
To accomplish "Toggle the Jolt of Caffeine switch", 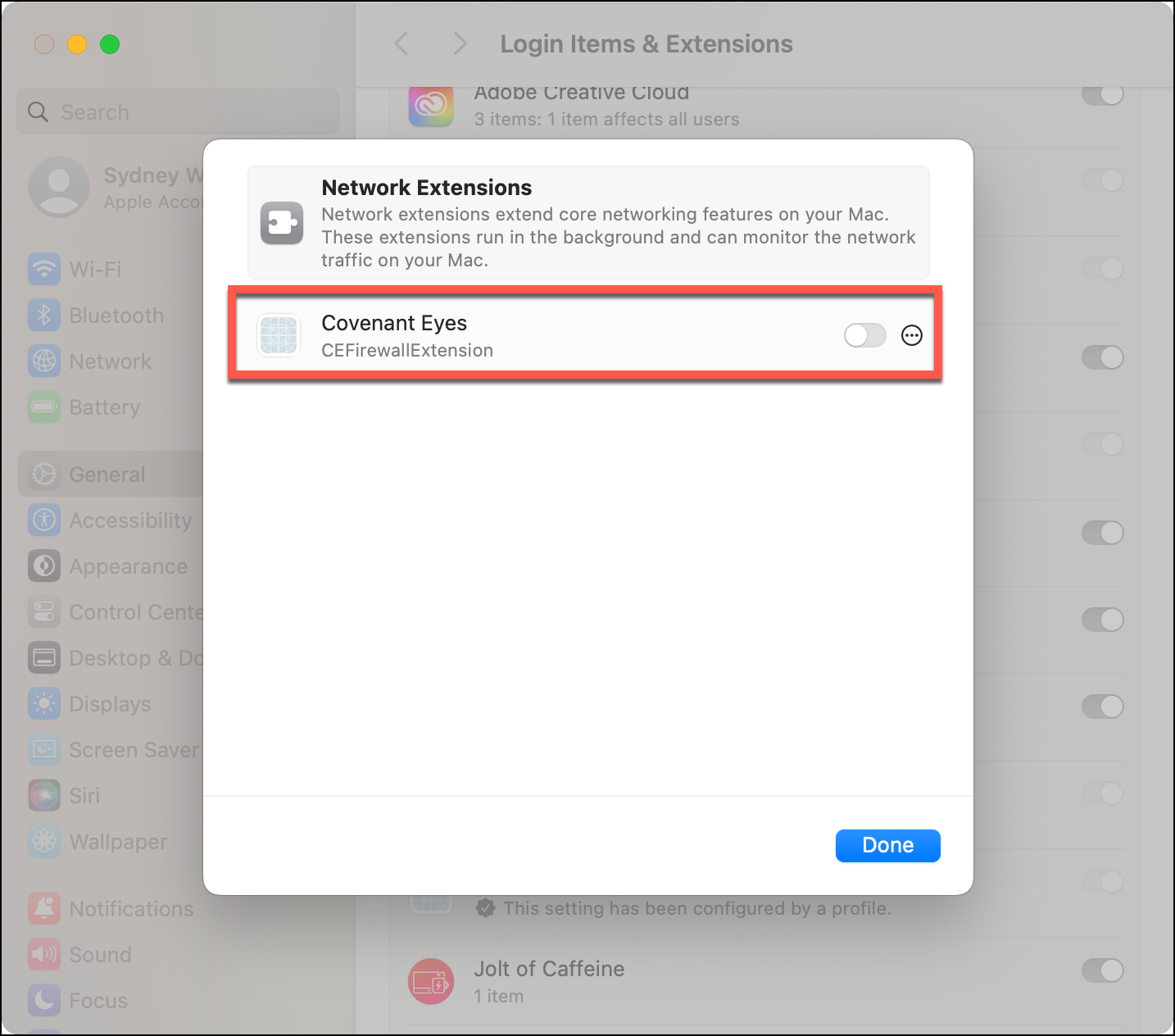I will tap(1103, 970).
